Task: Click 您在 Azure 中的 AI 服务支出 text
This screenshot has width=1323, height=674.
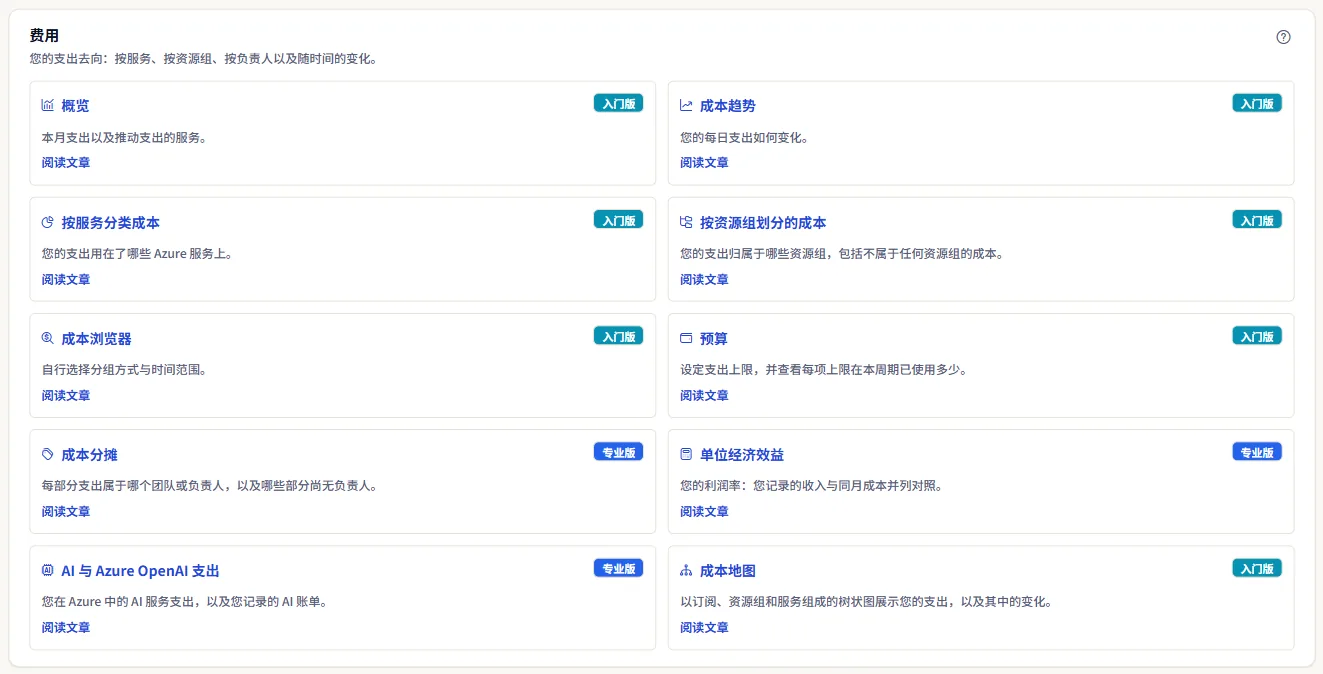Action: pos(184,602)
